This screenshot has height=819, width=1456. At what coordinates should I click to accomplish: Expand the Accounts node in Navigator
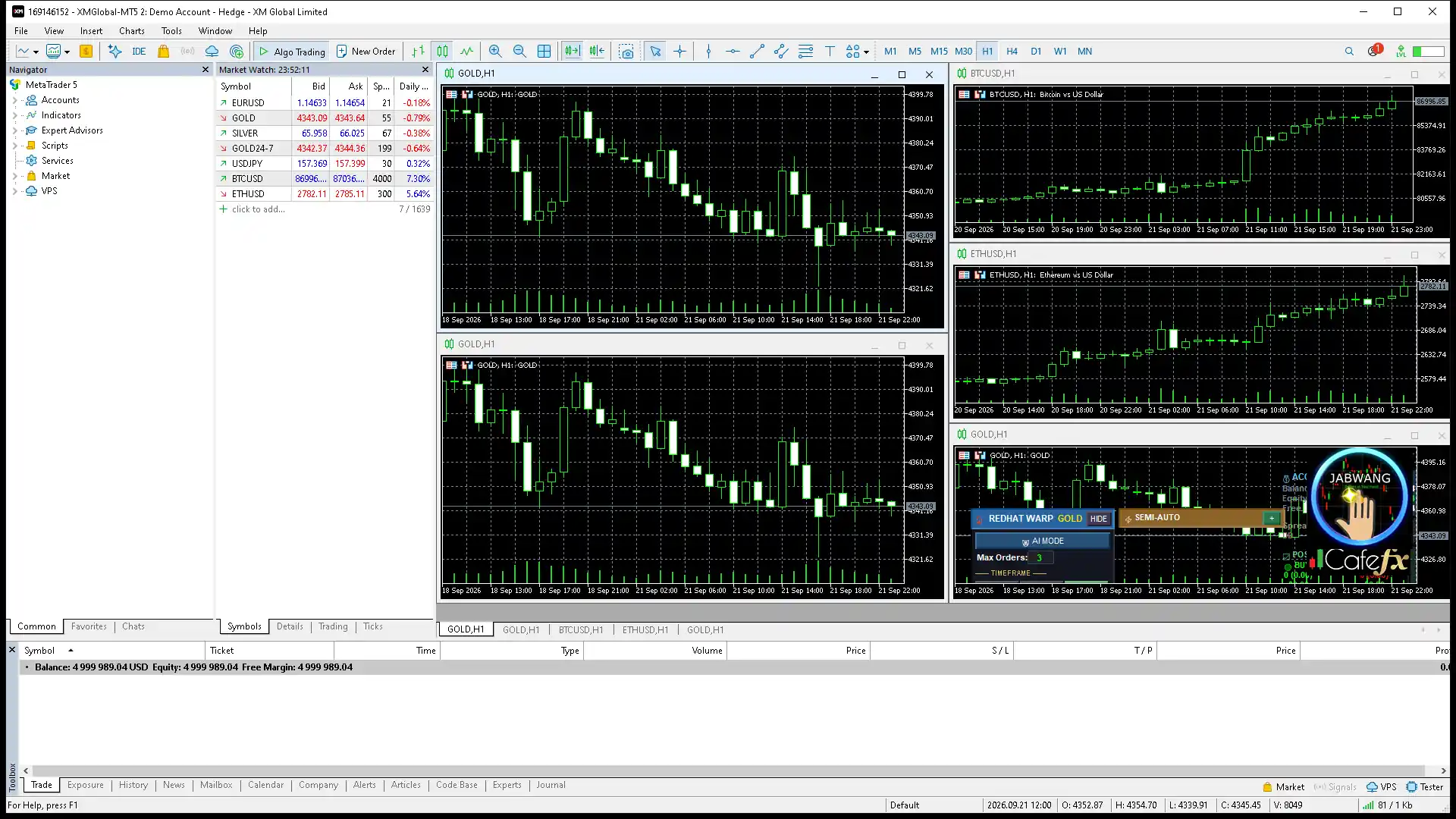pos(14,100)
